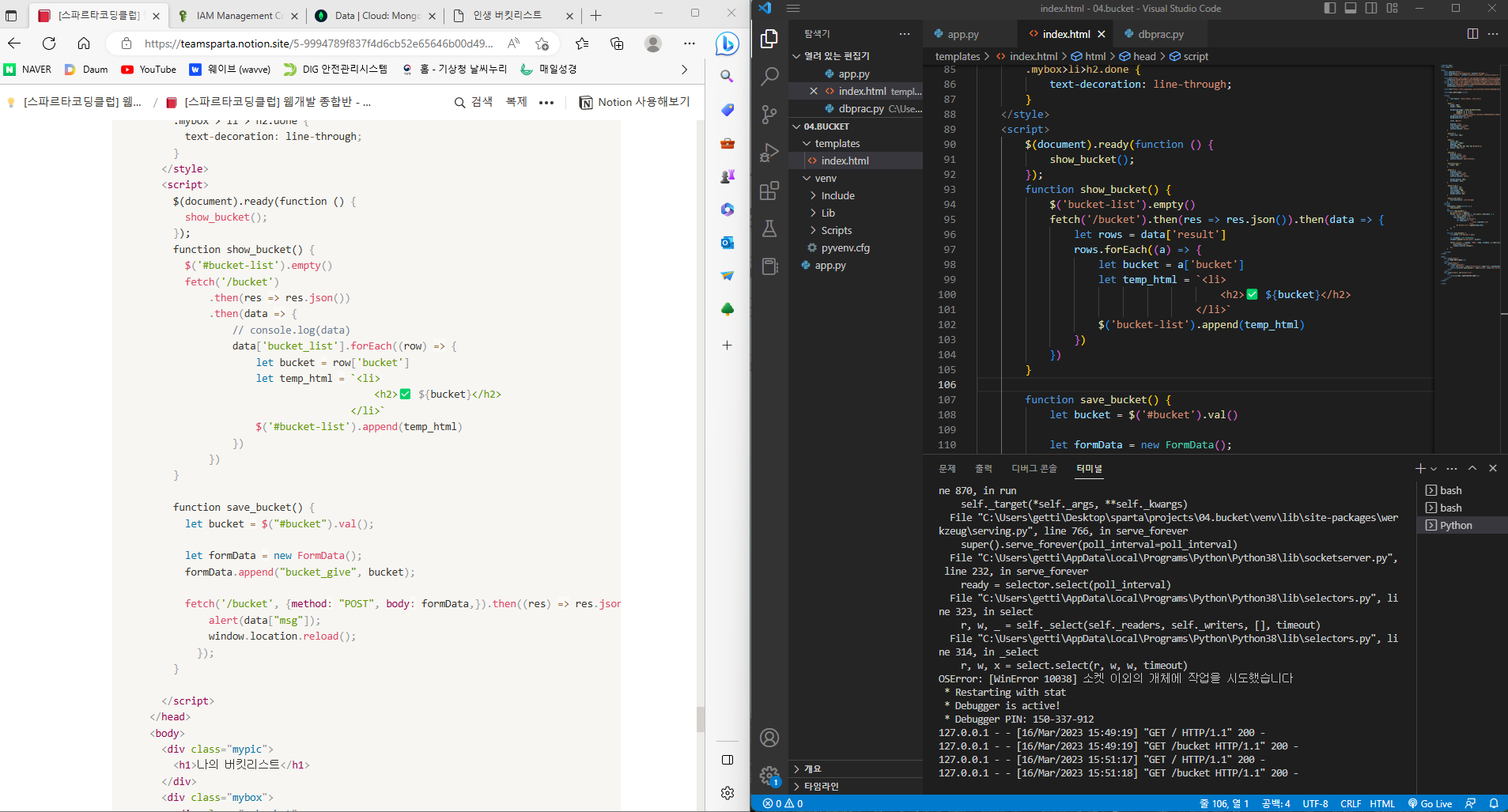Open the terminal launch profile dropdown

pyautogui.click(x=1434, y=469)
